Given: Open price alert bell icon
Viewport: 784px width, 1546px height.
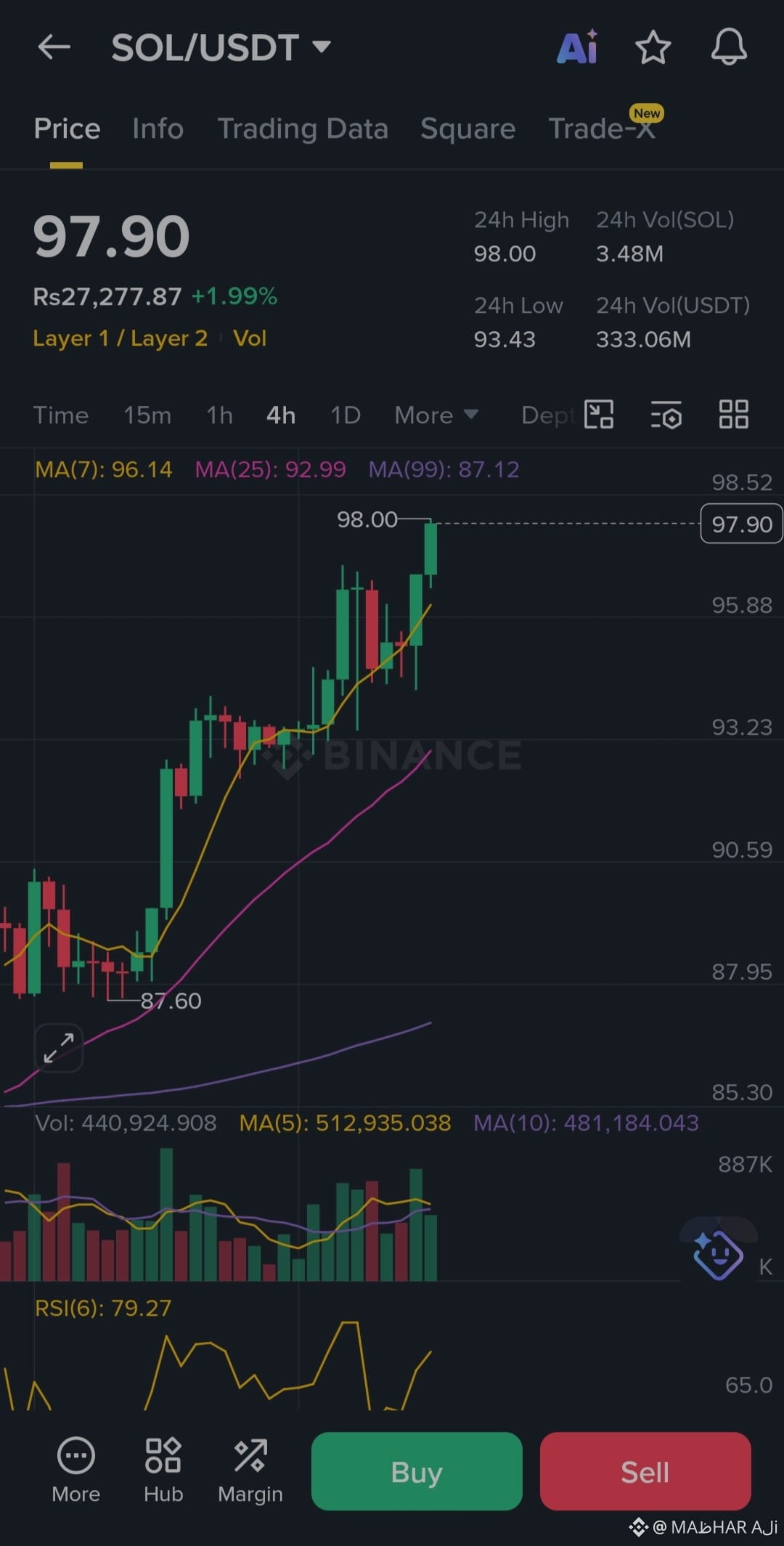Looking at the screenshot, I should (729, 47).
